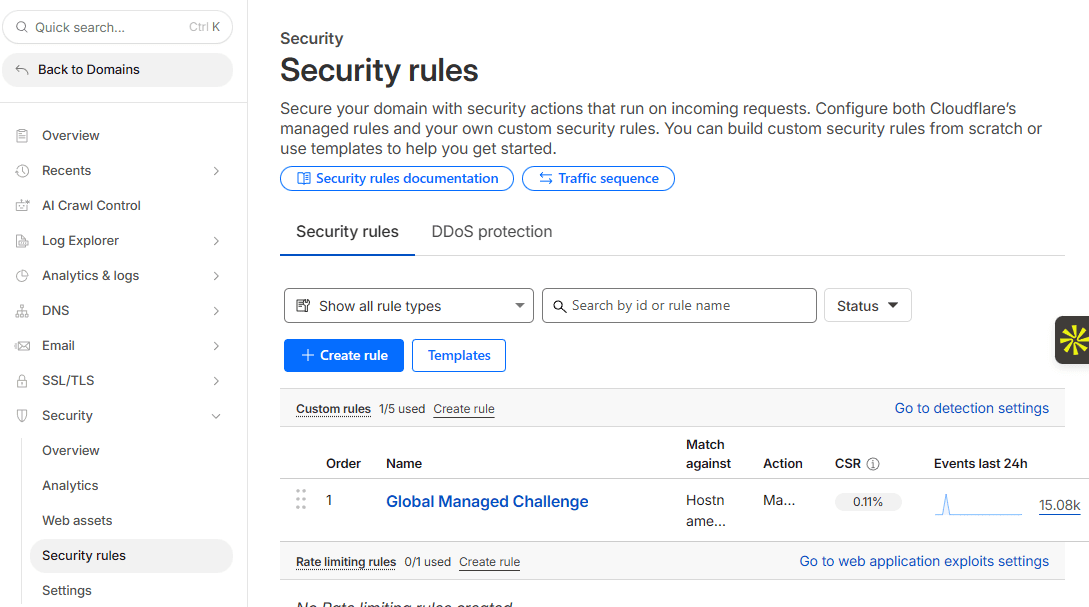The width and height of the screenshot is (1089, 607).
Task: Switch to the DDoS protection tab
Action: [x=491, y=231]
